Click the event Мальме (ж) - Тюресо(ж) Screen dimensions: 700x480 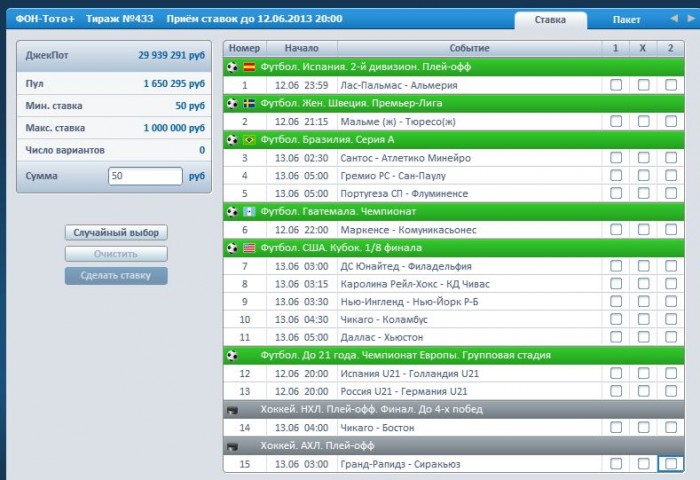(398, 122)
